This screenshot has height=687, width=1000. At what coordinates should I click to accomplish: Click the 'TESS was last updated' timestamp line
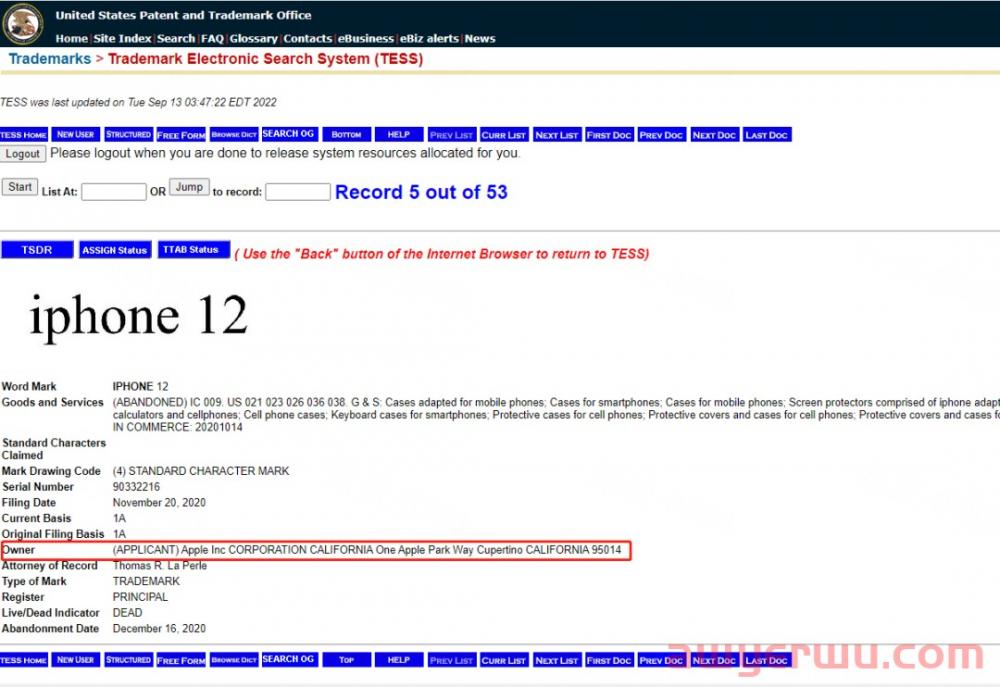coord(138,102)
